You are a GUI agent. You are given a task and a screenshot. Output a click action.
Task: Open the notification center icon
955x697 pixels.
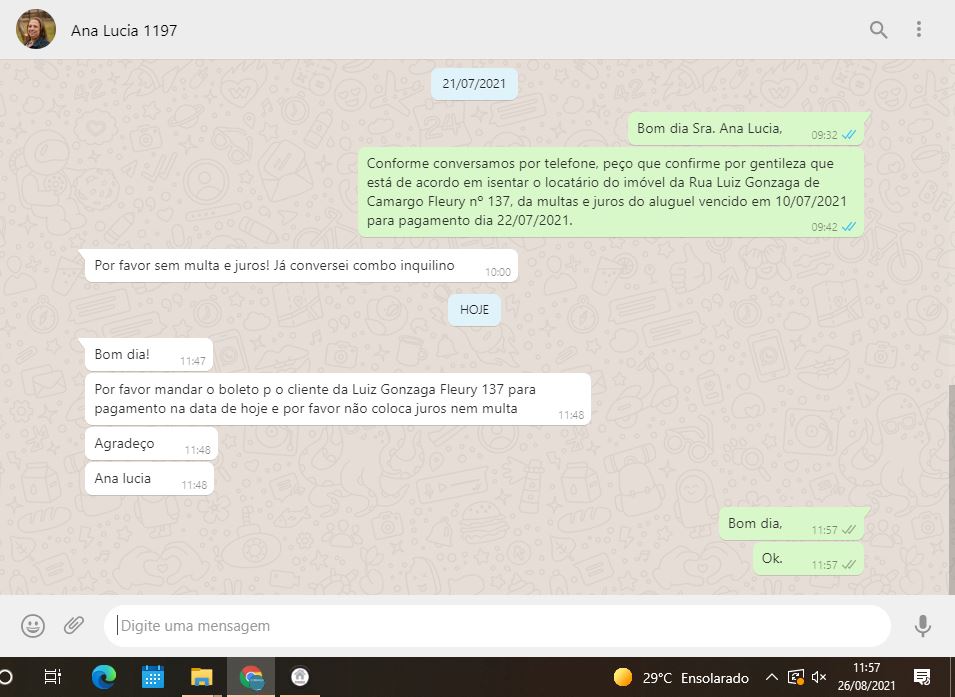click(922, 677)
